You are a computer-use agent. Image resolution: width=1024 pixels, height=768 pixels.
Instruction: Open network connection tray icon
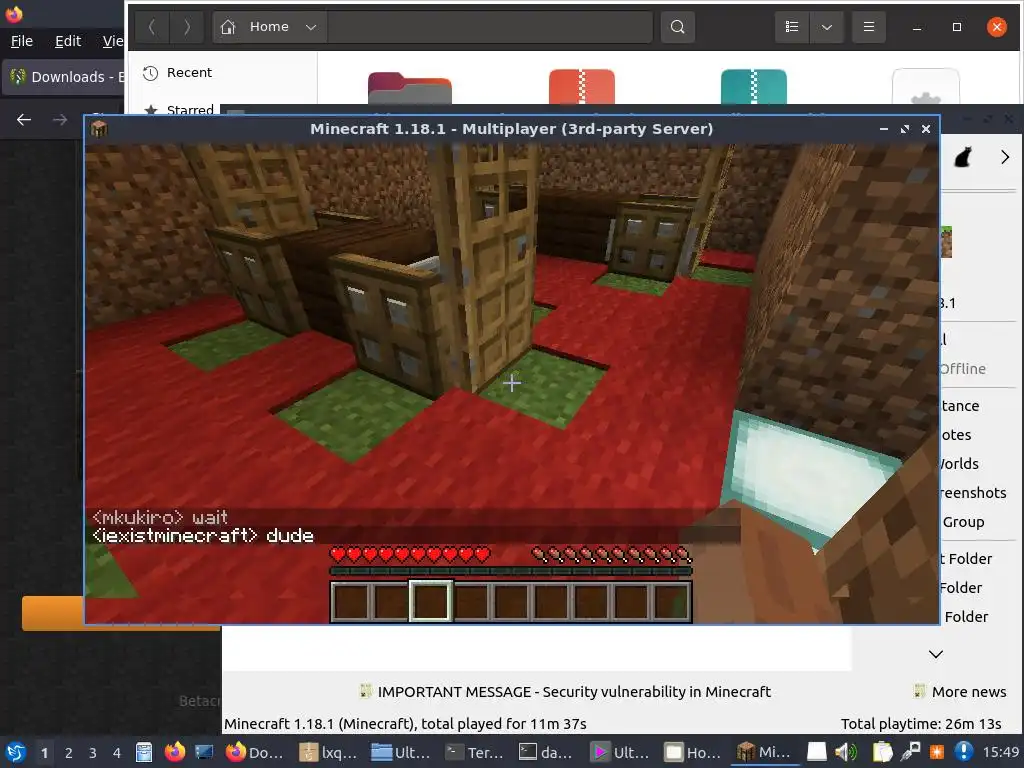[910, 752]
